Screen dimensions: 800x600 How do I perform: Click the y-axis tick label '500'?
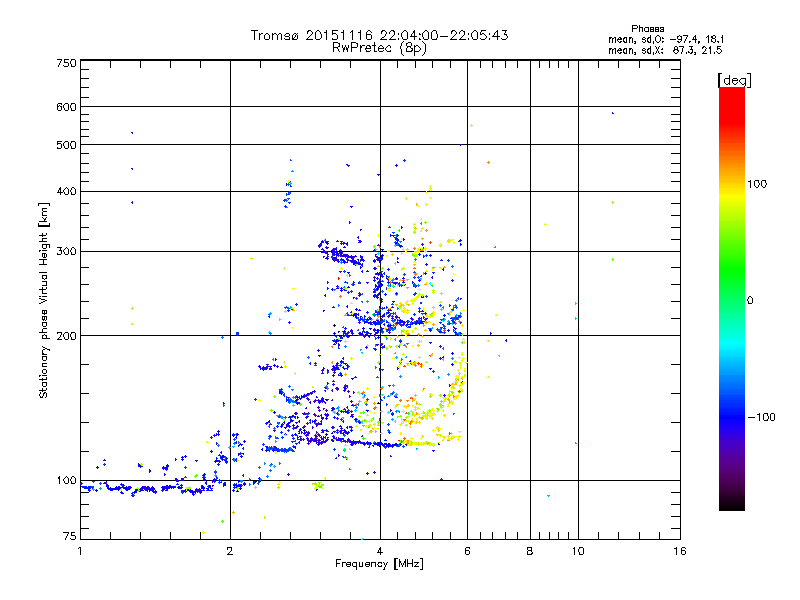click(x=66, y=145)
